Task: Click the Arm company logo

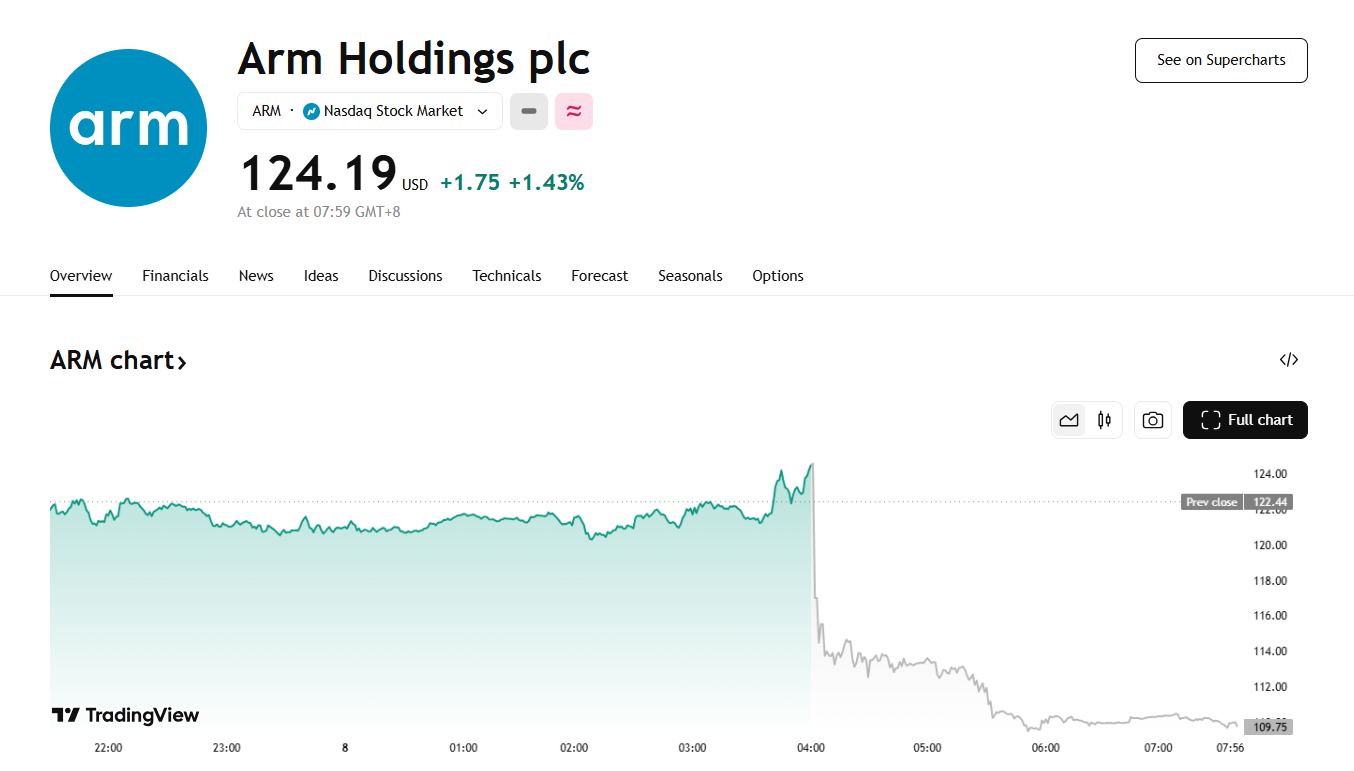Action: [128, 128]
